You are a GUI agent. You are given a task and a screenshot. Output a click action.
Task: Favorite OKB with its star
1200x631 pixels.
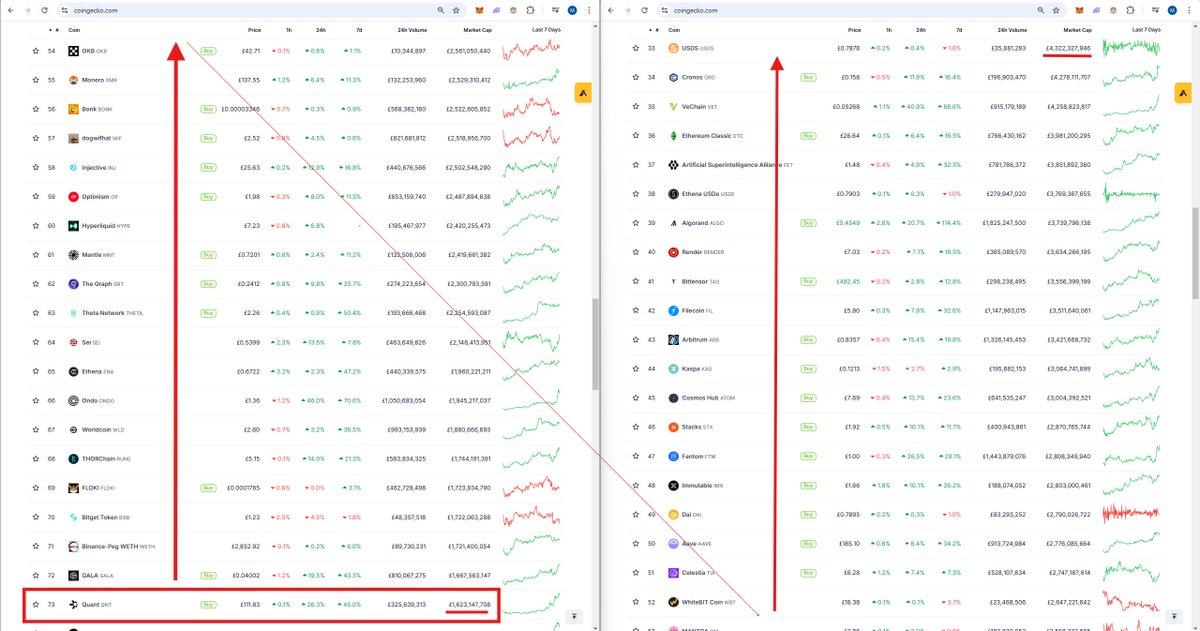tap(35, 50)
